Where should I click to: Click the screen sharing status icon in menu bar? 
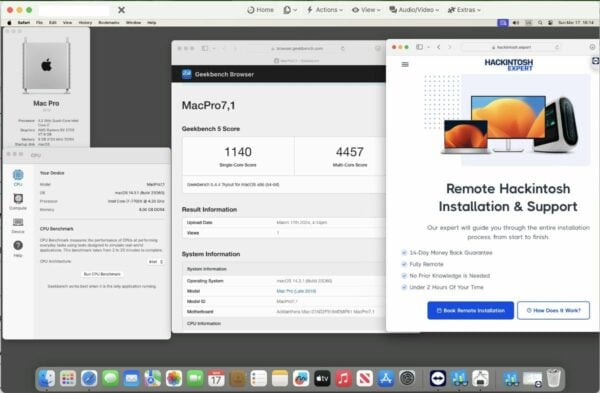503,23
